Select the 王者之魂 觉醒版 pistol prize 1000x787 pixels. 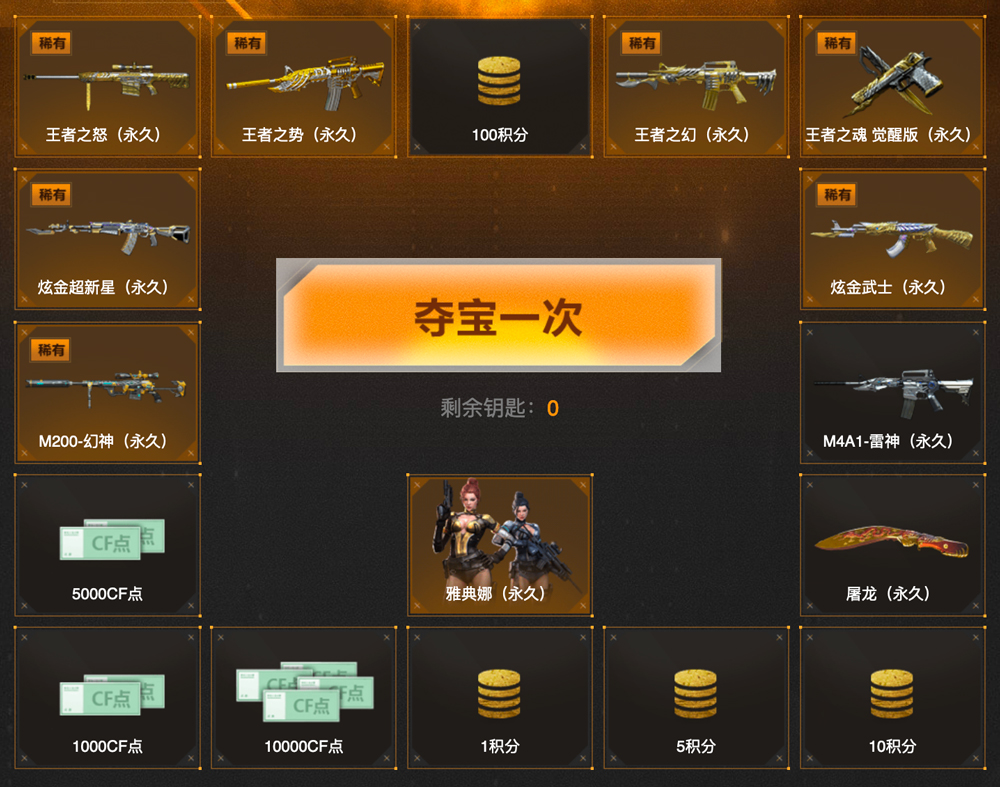point(893,87)
